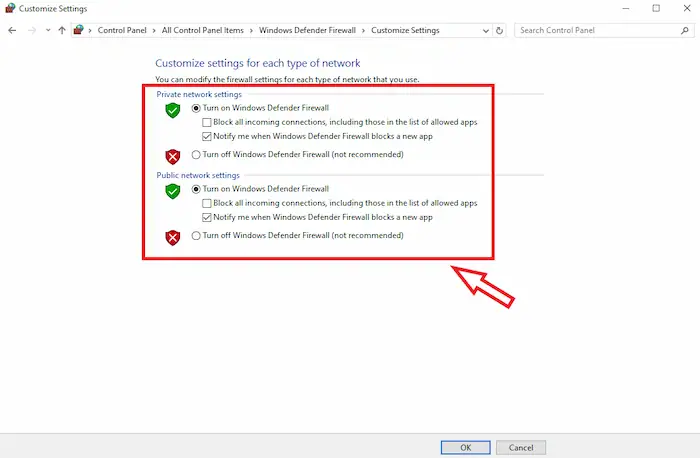Toggle Notify me checkbox under Public network
This screenshot has width=700, height=458.
(x=207, y=218)
